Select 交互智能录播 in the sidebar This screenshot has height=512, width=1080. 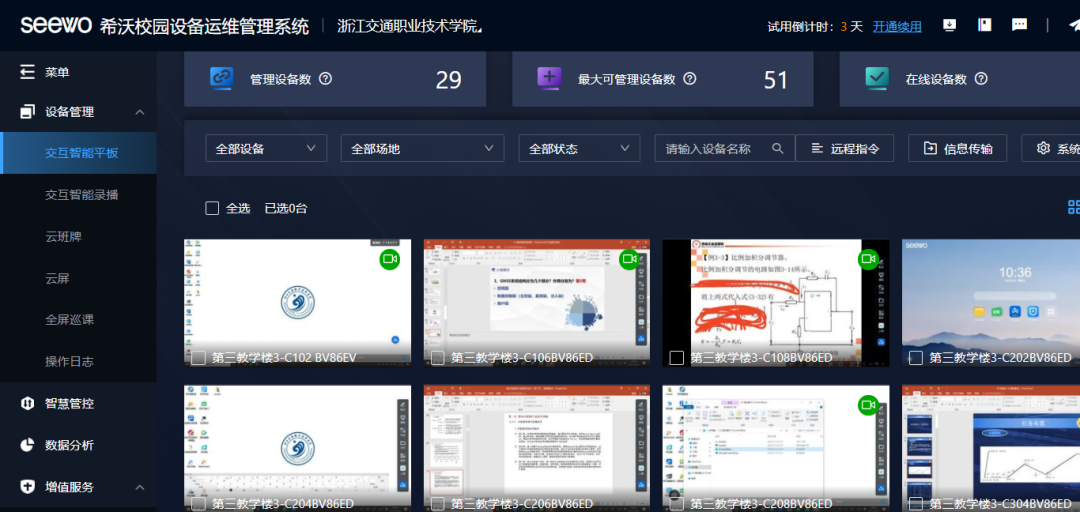pyautogui.click(x=81, y=195)
